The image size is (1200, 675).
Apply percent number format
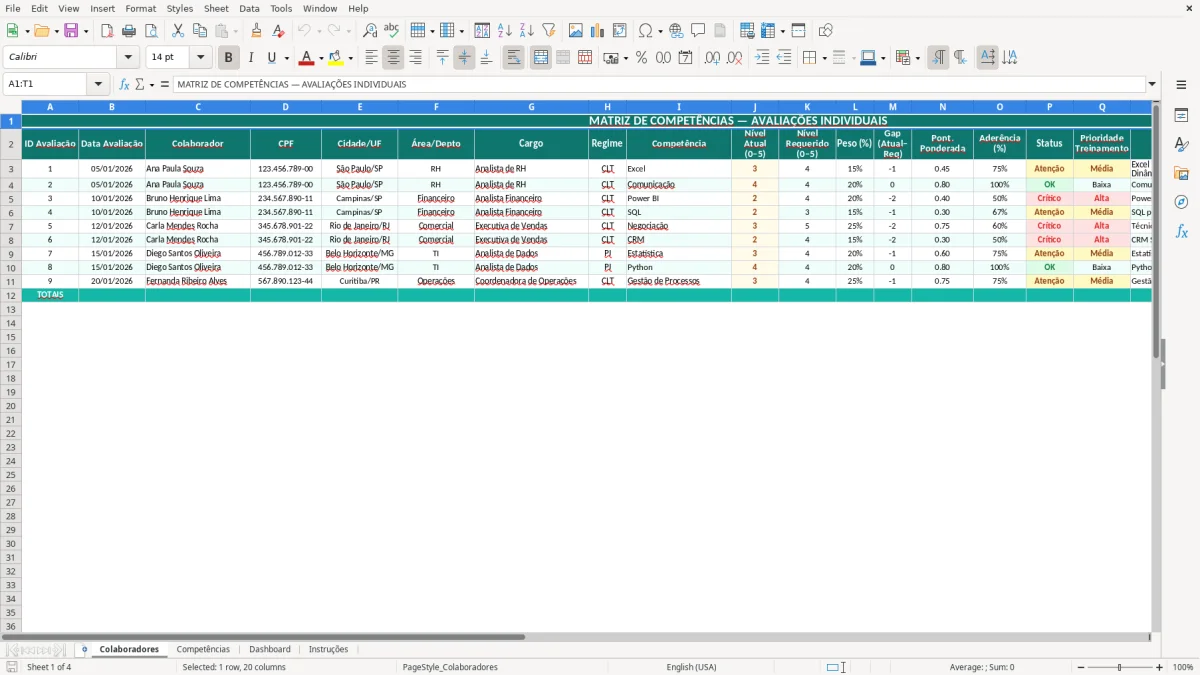(640, 57)
